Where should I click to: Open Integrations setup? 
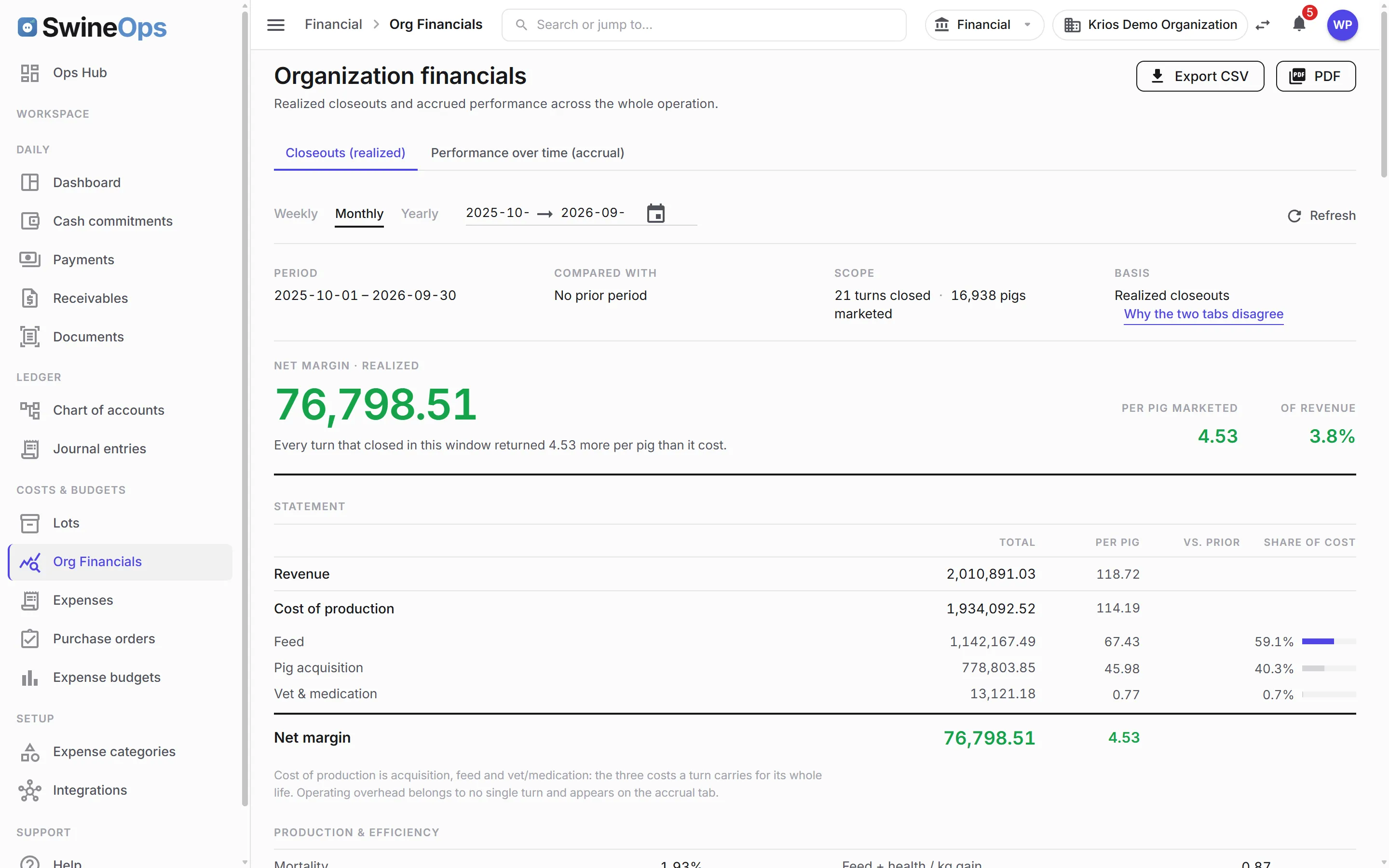point(120,790)
